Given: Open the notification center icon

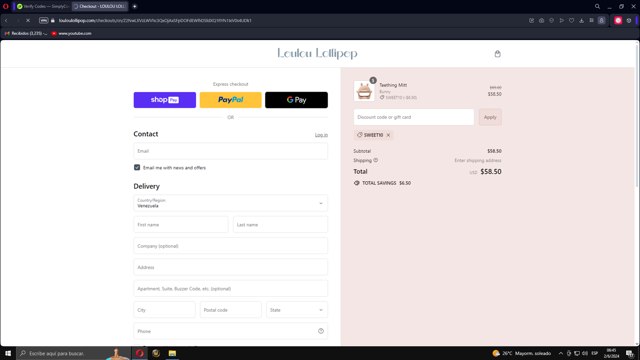Looking at the screenshot, I should (629, 353).
